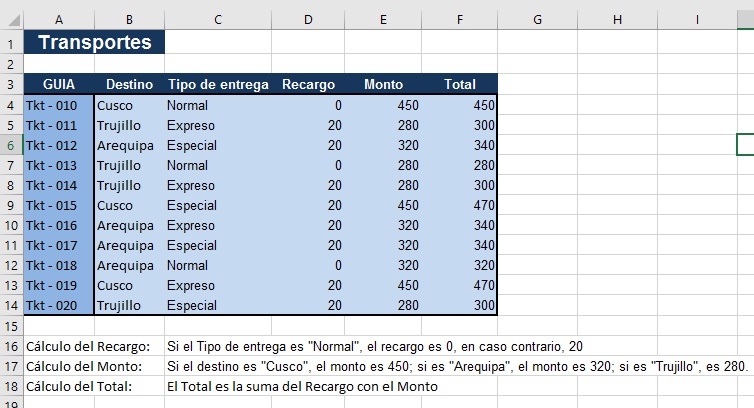Click Destino cell for Tkt - 012

point(130,145)
